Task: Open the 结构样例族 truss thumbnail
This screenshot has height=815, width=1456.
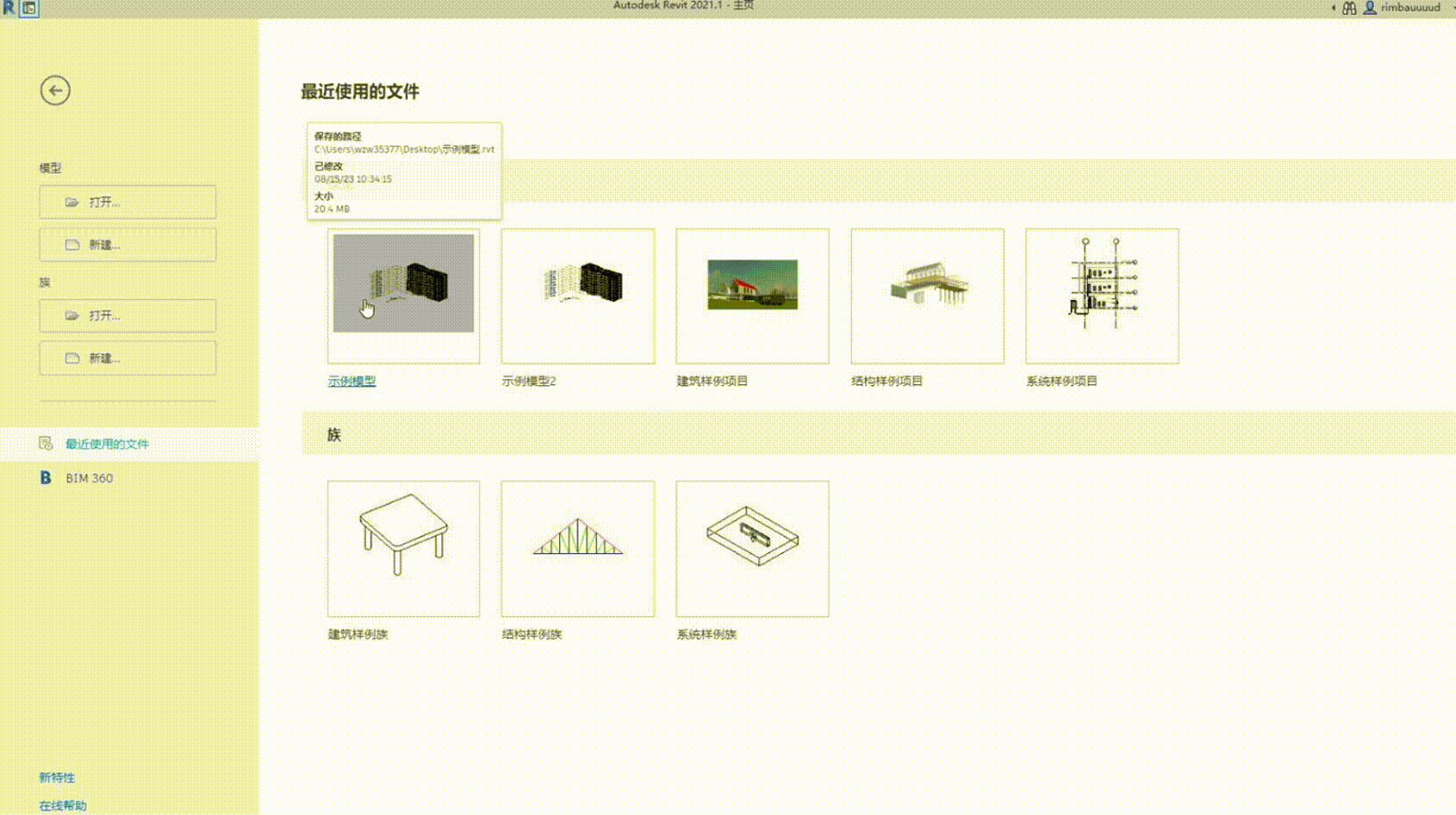Action: 578,549
